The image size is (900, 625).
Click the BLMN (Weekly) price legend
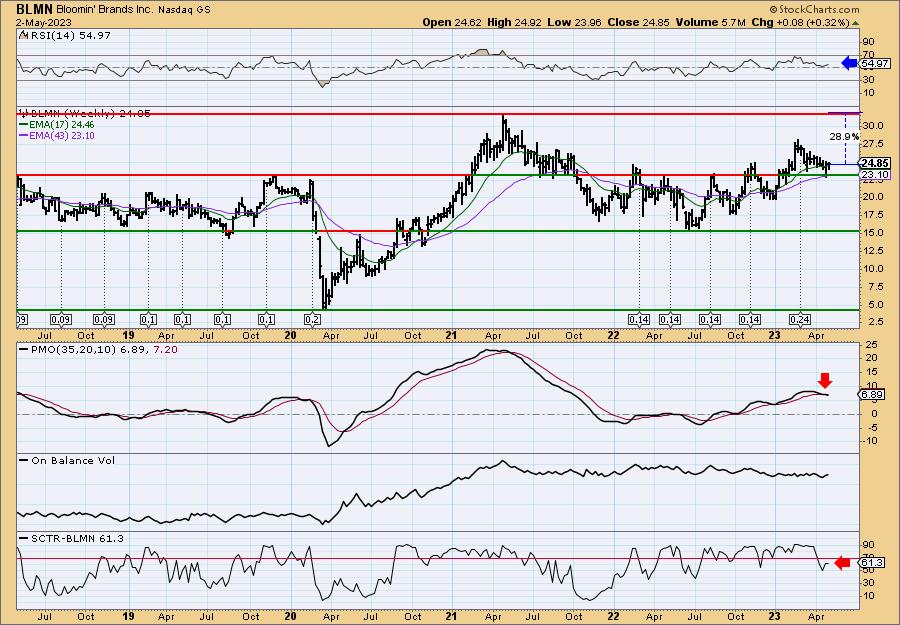90,114
